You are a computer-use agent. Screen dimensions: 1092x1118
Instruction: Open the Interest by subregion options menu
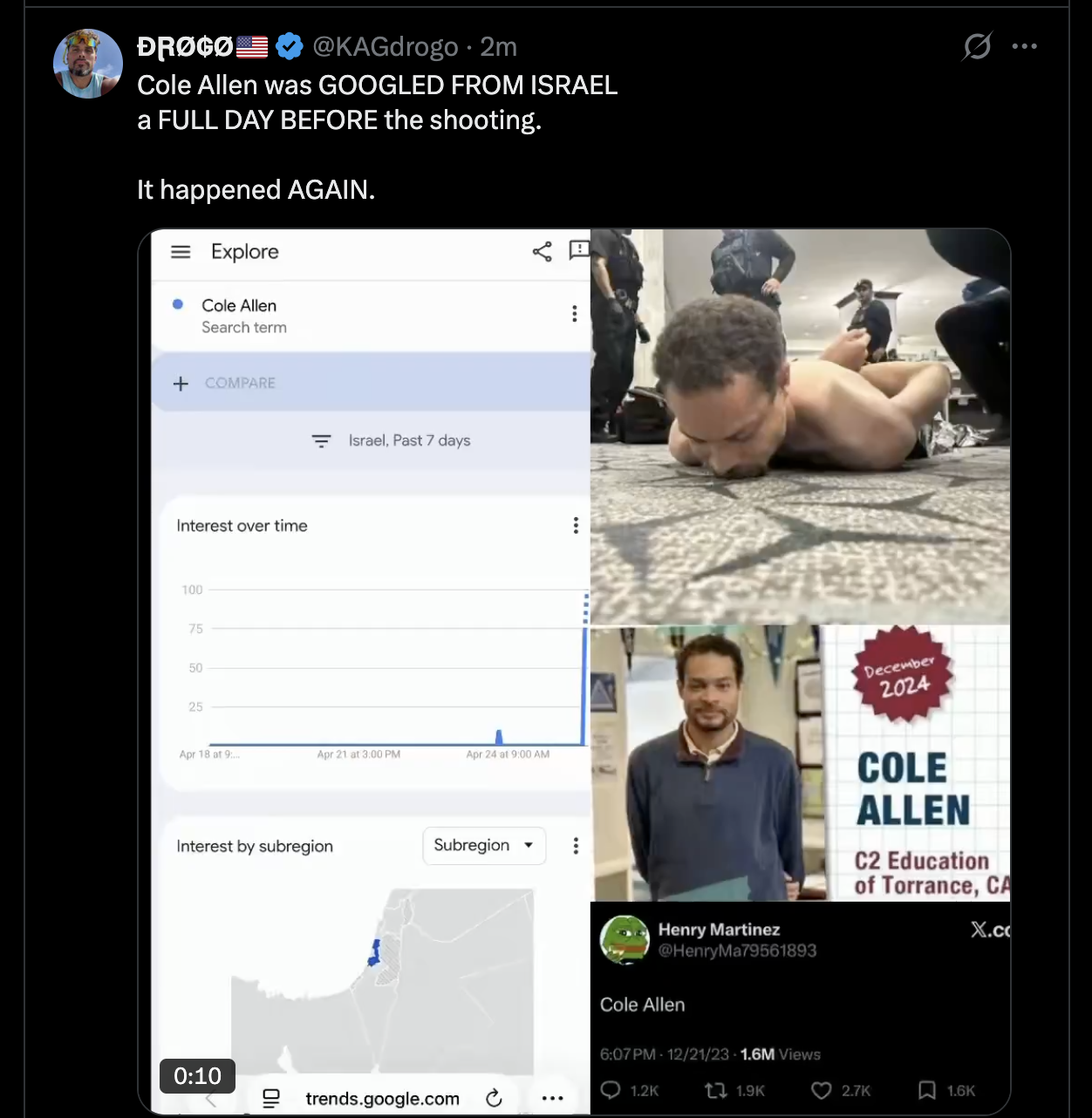(x=576, y=846)
